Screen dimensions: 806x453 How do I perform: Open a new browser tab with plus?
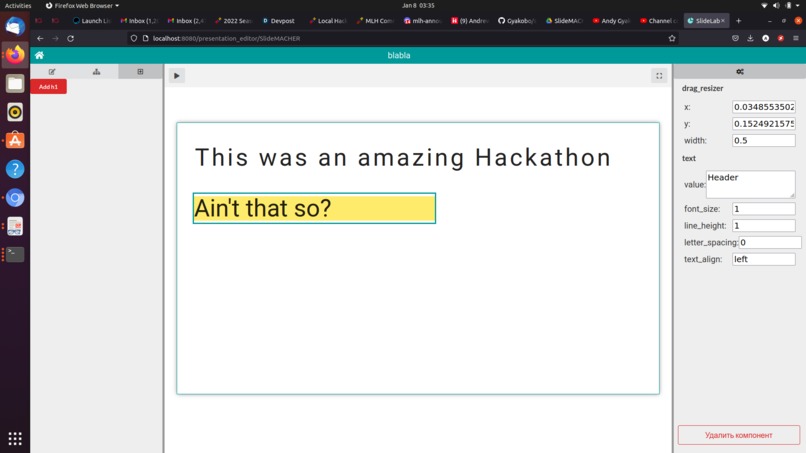click(739, 21)
